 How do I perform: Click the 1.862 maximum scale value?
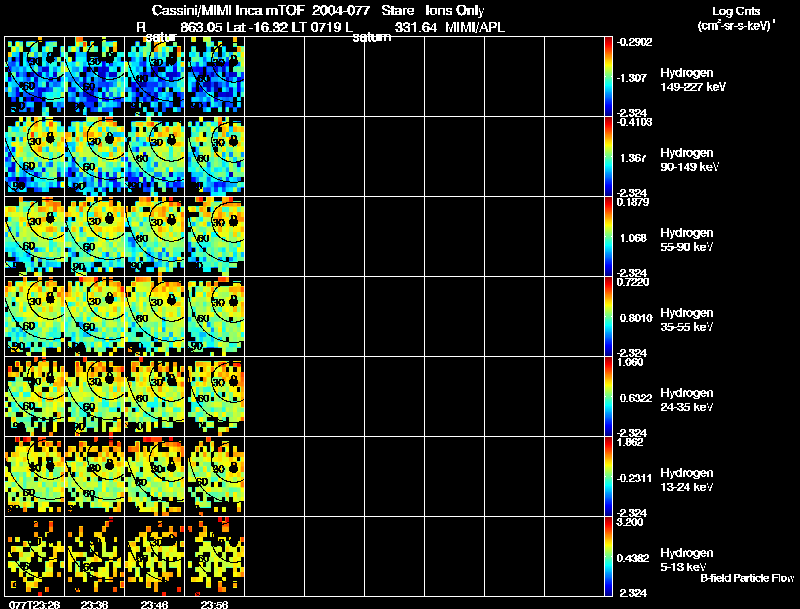point(630,442)
